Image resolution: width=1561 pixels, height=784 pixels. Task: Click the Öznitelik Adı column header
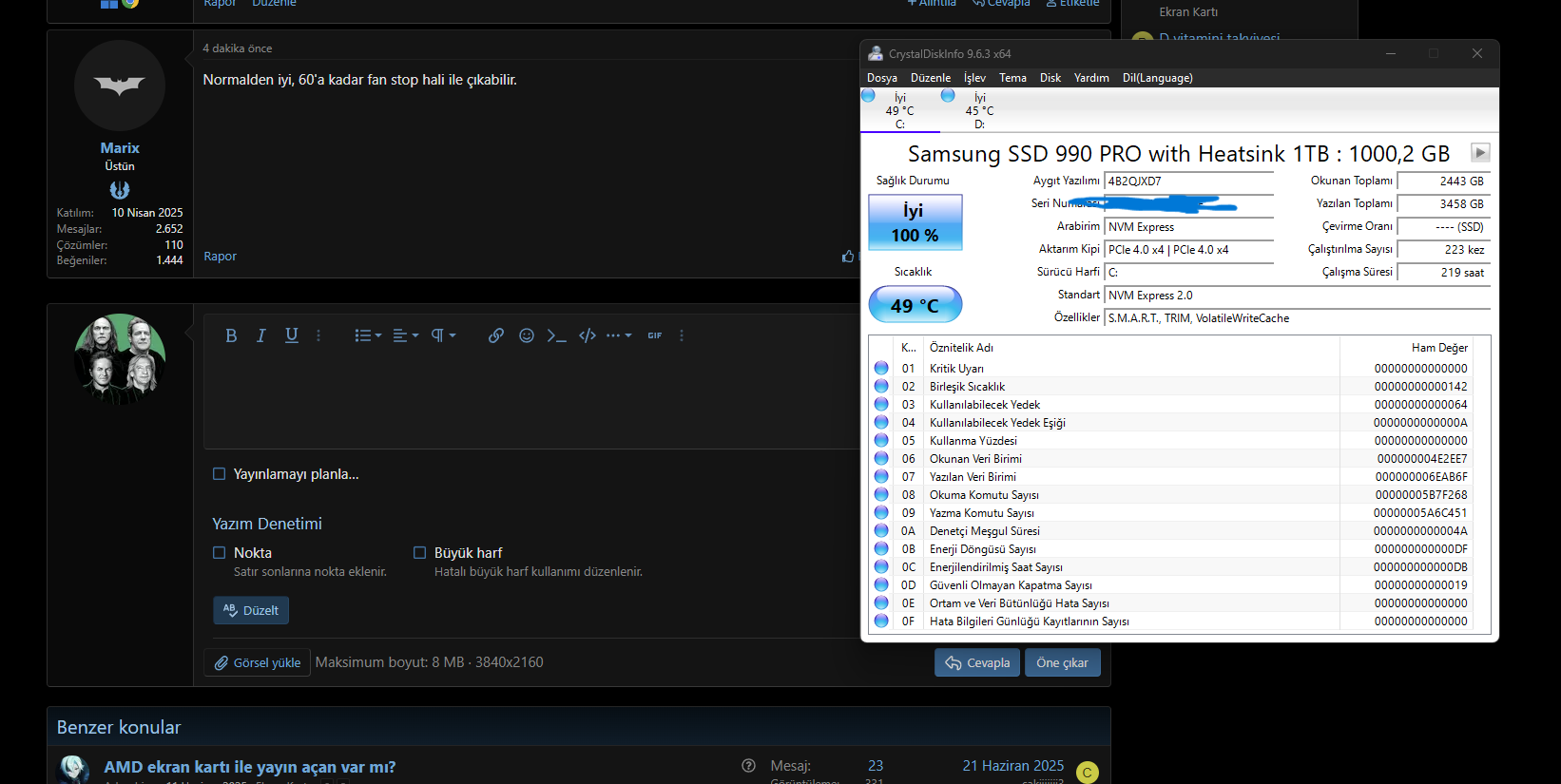pos(1131,348)
